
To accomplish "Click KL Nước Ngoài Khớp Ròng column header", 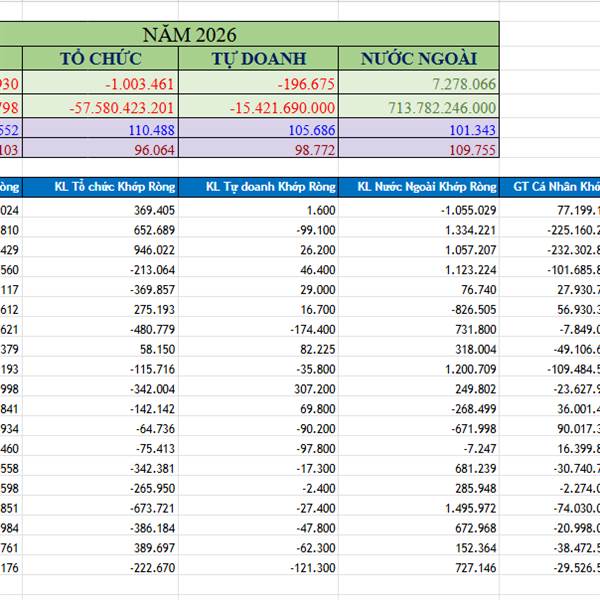I will tap(419, 187).
